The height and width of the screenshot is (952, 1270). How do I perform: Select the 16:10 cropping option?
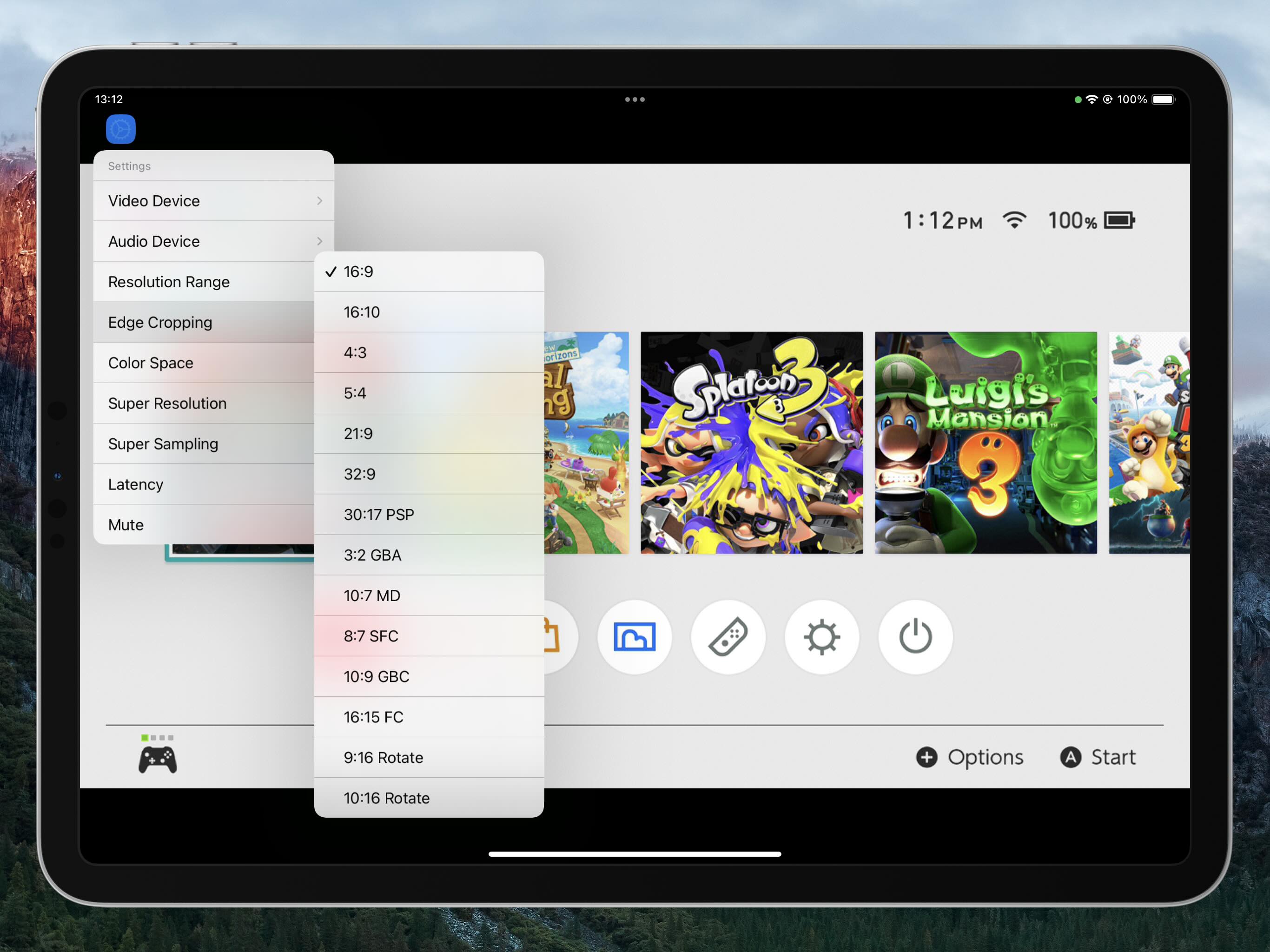(x=429, y=312)
